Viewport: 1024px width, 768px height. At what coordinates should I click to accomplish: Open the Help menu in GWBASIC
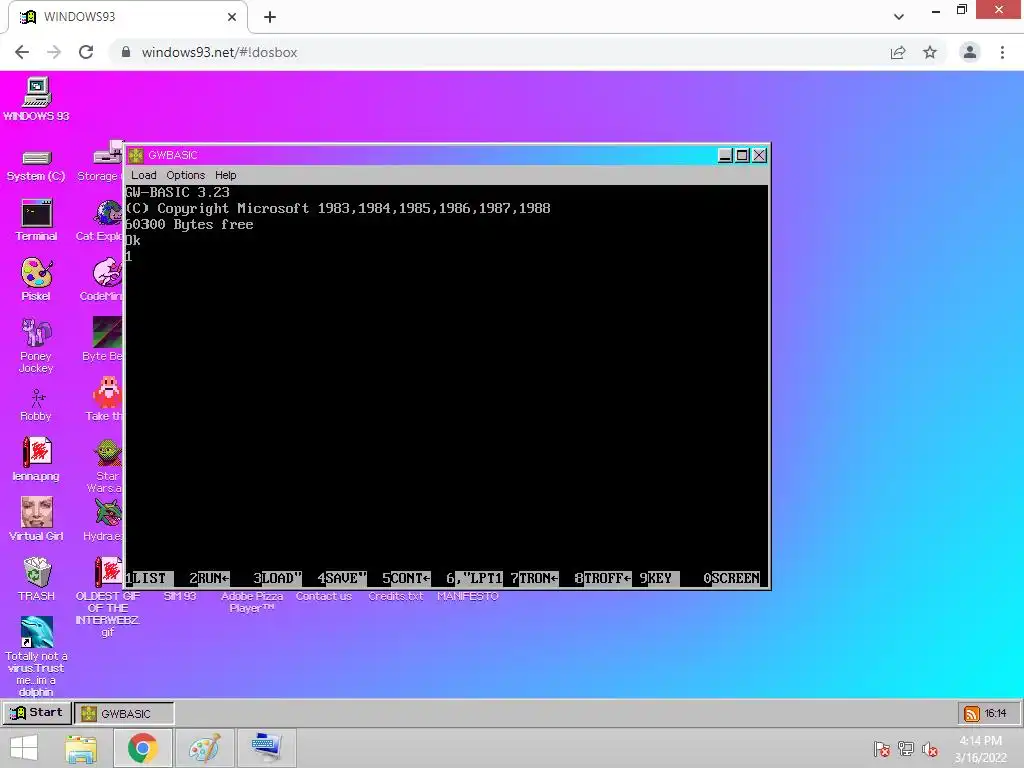coord(226,175)
